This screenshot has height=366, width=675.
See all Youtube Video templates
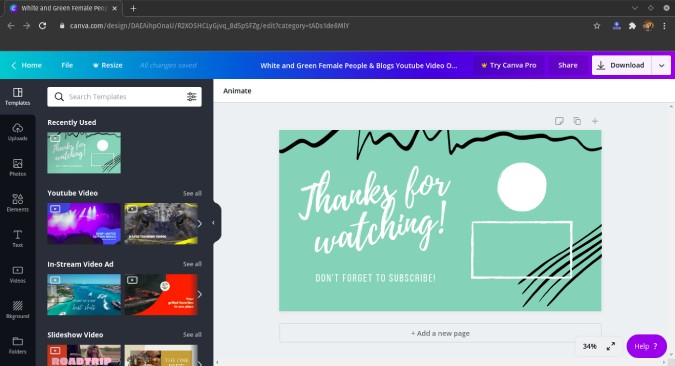coord(192,193)
